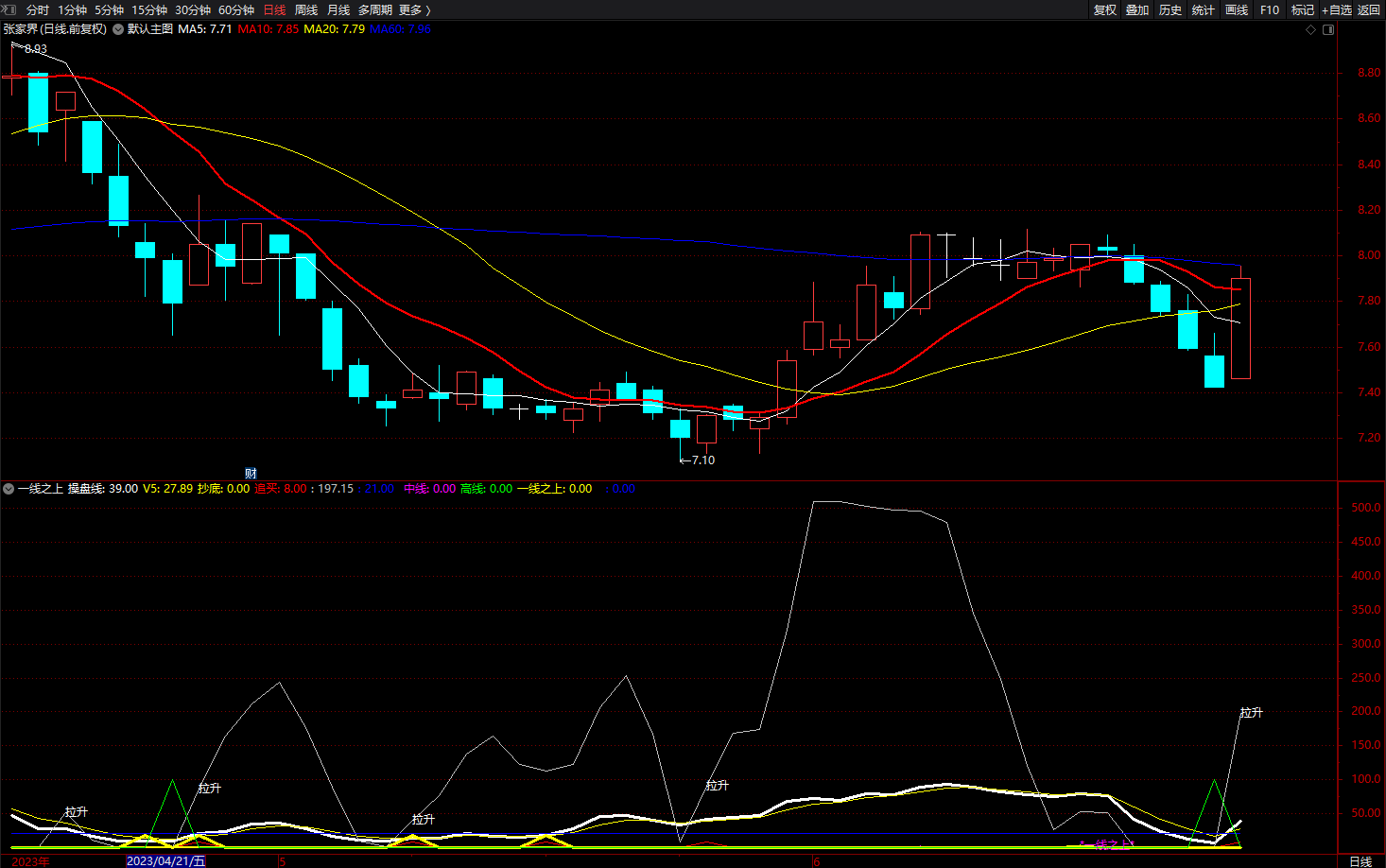1386x868 pixels.
Task: Open the 历史 history button
Action: click(x=1170, y=9)
